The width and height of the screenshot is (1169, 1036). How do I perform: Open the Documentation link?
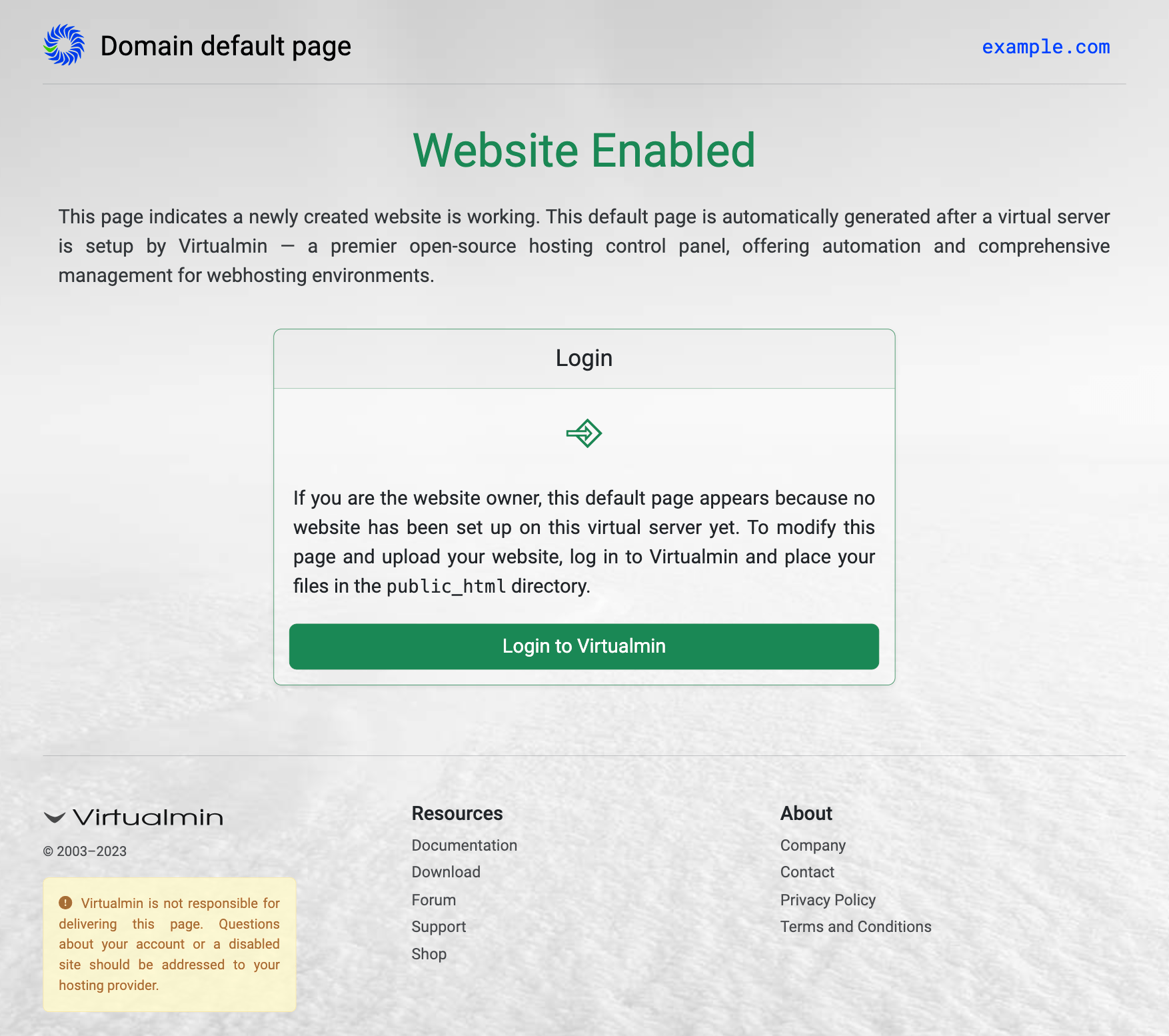point(465,845)
